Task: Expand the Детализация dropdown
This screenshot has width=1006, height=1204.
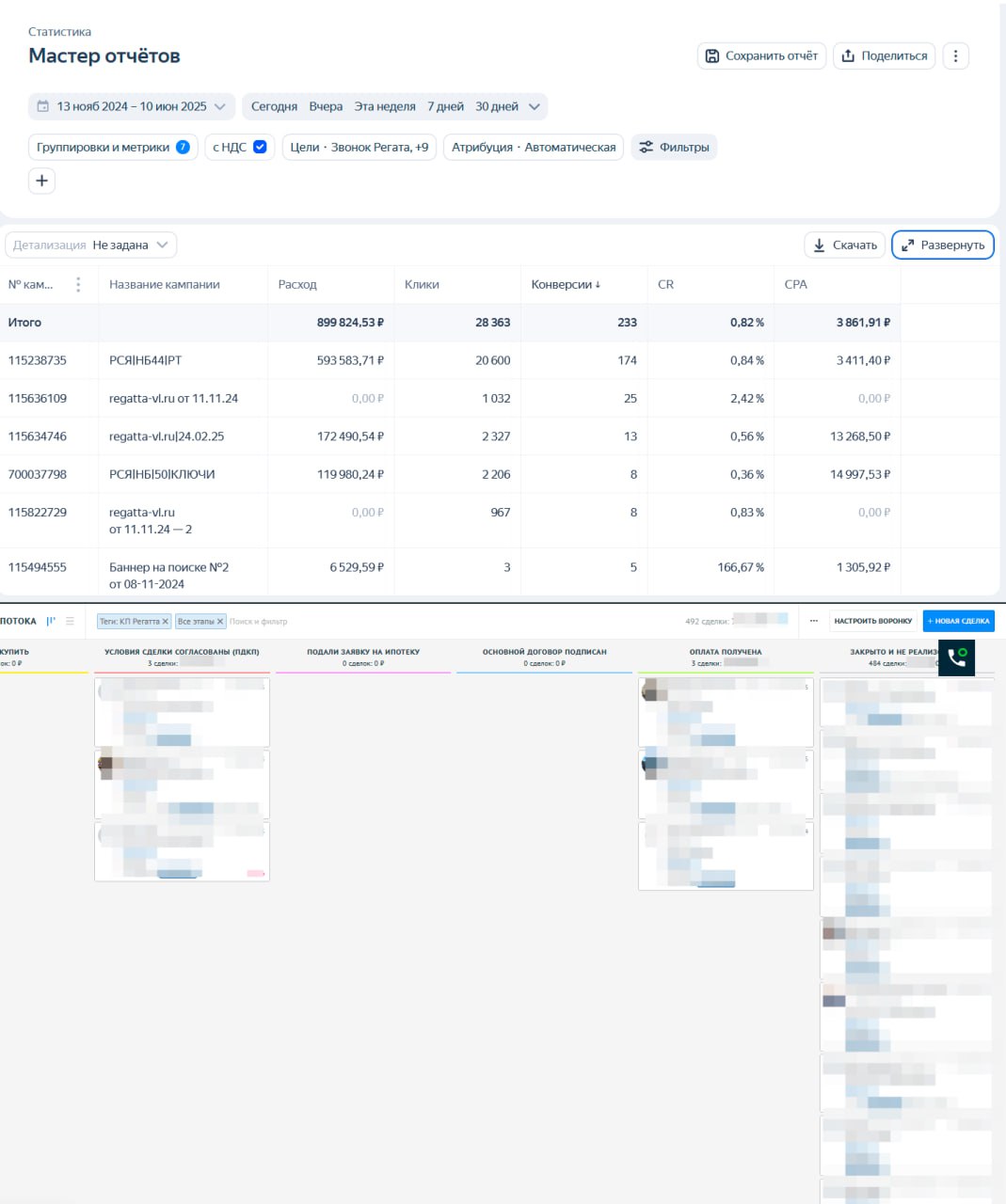Action: (91, 246)
